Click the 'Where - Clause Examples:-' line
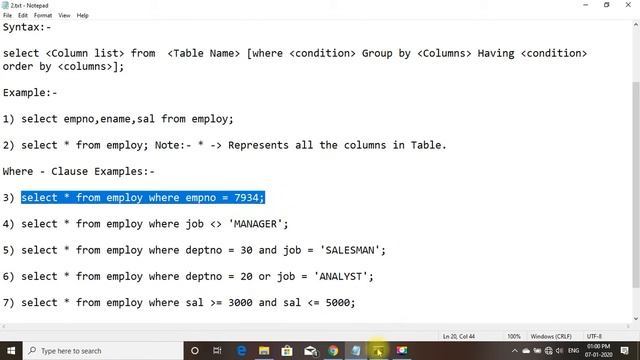640x360 pixels. click(x=78, y=171)
